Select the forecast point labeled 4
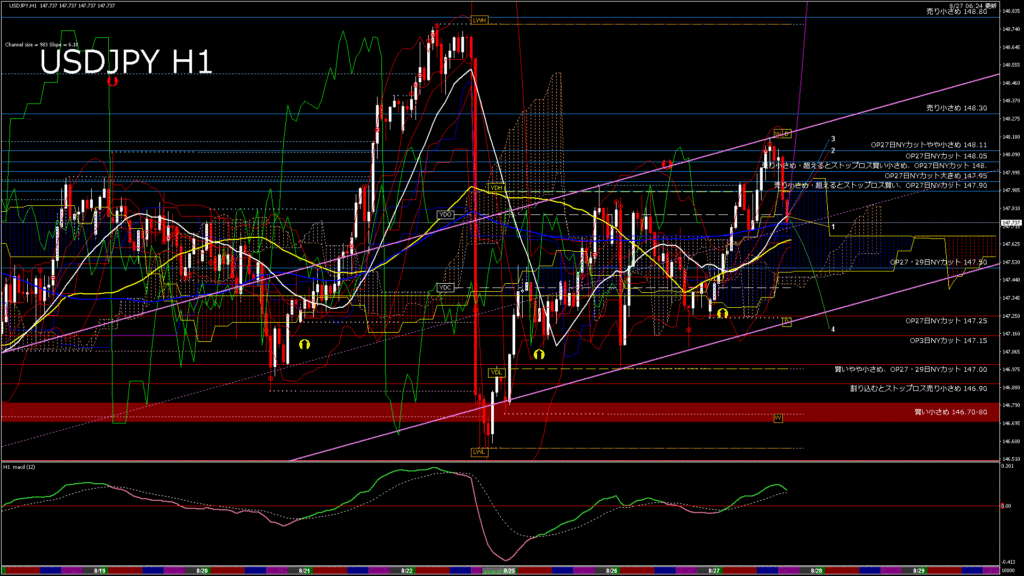 [833, 328]
